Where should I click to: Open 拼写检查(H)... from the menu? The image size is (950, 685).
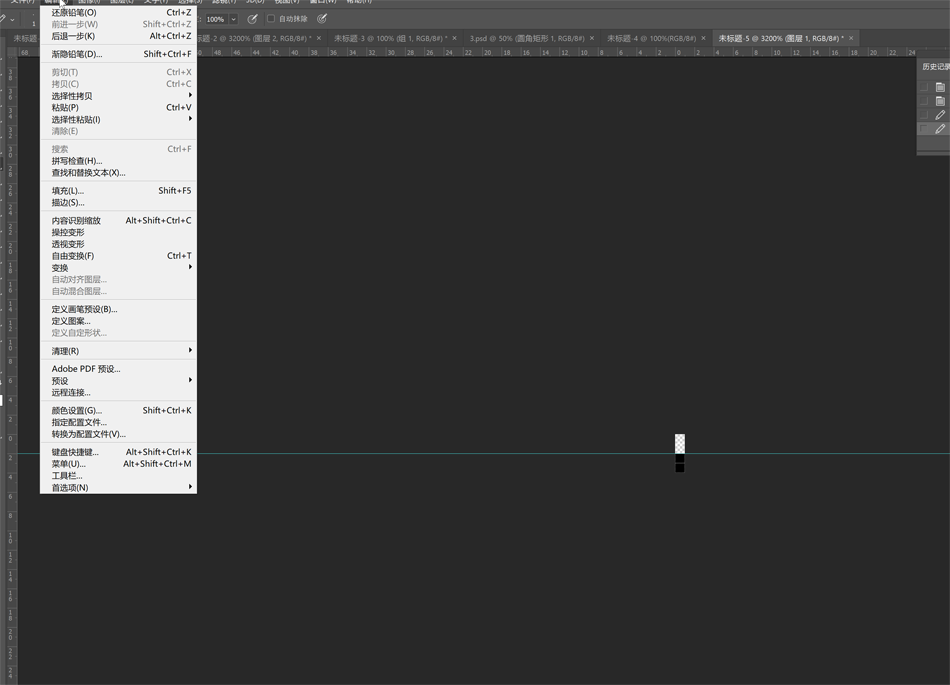[x=118, y=160]
